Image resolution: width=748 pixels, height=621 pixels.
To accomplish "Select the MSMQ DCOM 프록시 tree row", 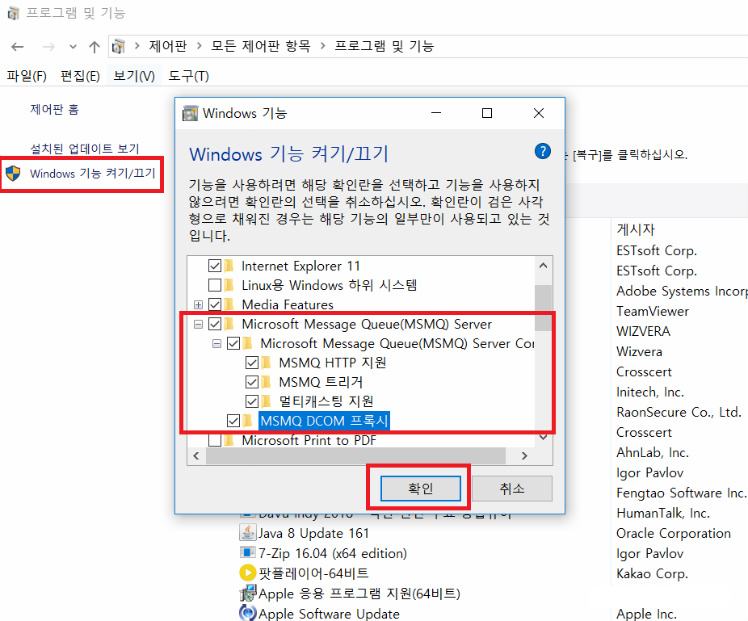I will click(x=324, y=421).
